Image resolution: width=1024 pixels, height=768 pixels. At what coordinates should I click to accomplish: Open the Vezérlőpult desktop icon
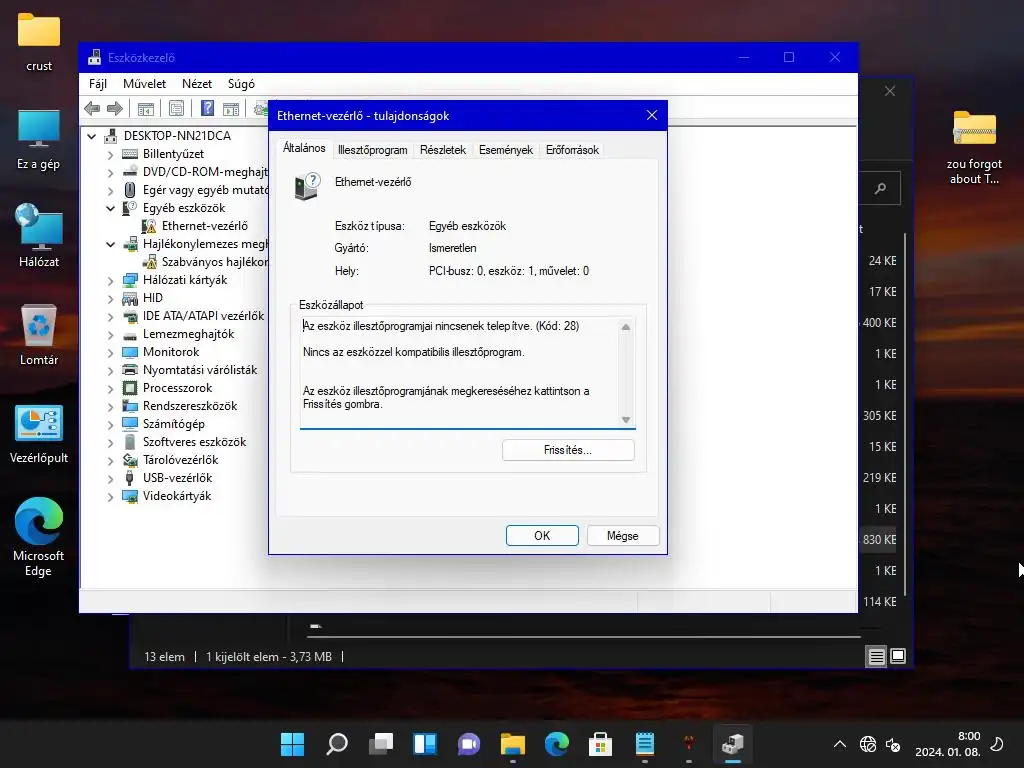coord(39,434)
